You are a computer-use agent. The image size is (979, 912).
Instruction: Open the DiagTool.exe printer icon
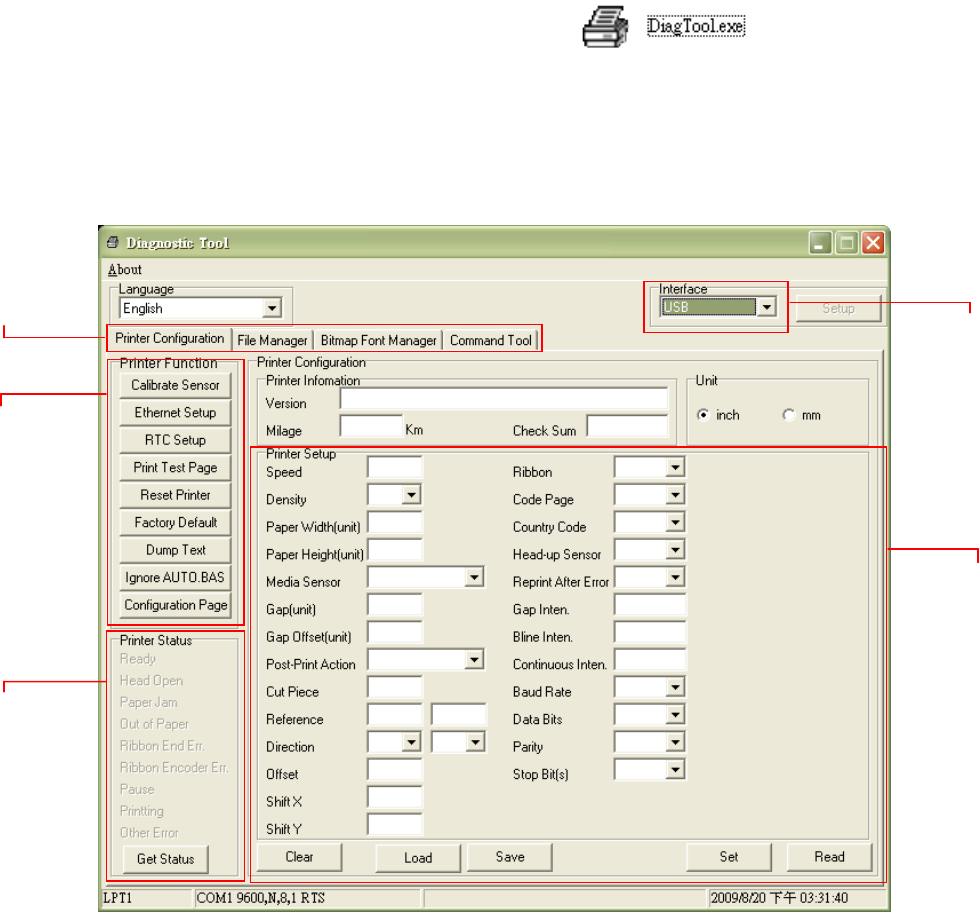[605, 26]
